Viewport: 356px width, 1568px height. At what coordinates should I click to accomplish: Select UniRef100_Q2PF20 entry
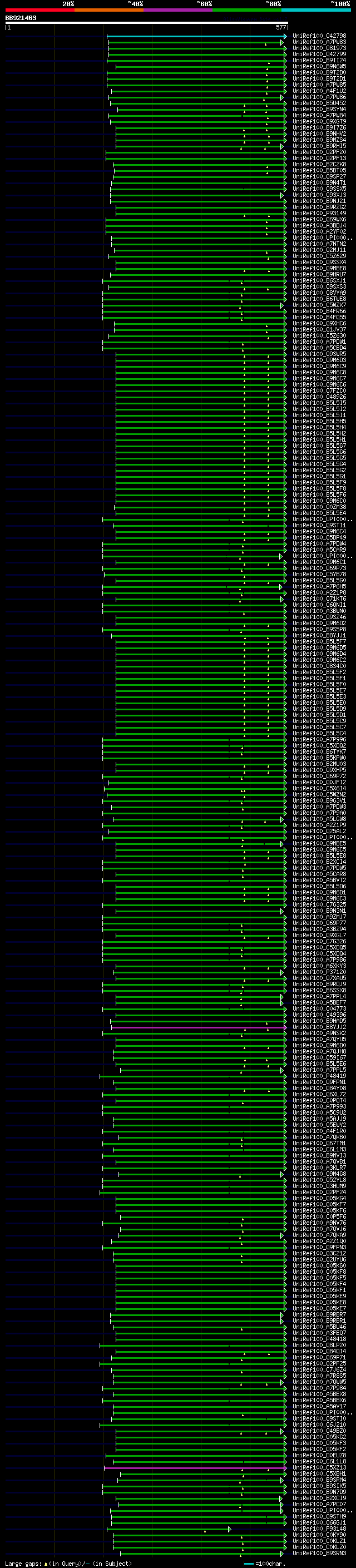(319, 152)
